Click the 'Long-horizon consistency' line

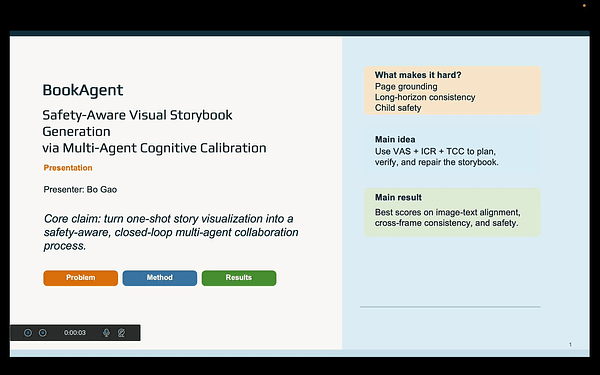click(x=425, y=97)
